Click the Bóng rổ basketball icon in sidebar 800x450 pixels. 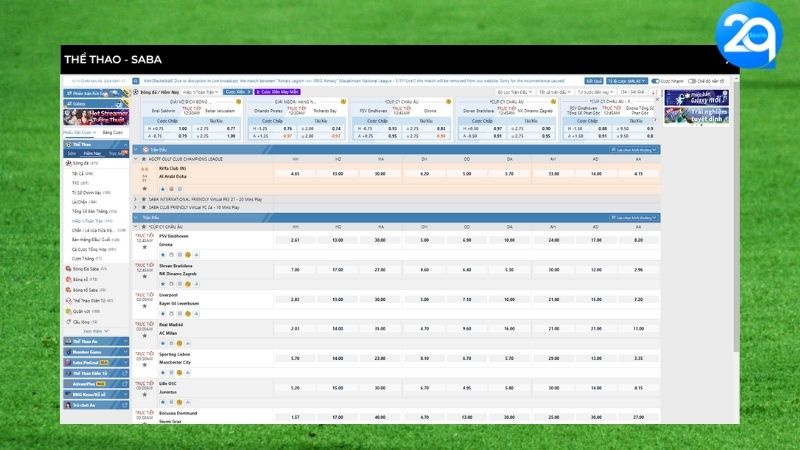(68, 280)
